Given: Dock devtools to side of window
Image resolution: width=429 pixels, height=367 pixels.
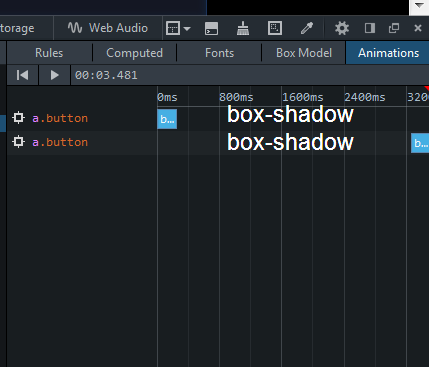Looking at the screenshot, I should [x=370, y=28].
